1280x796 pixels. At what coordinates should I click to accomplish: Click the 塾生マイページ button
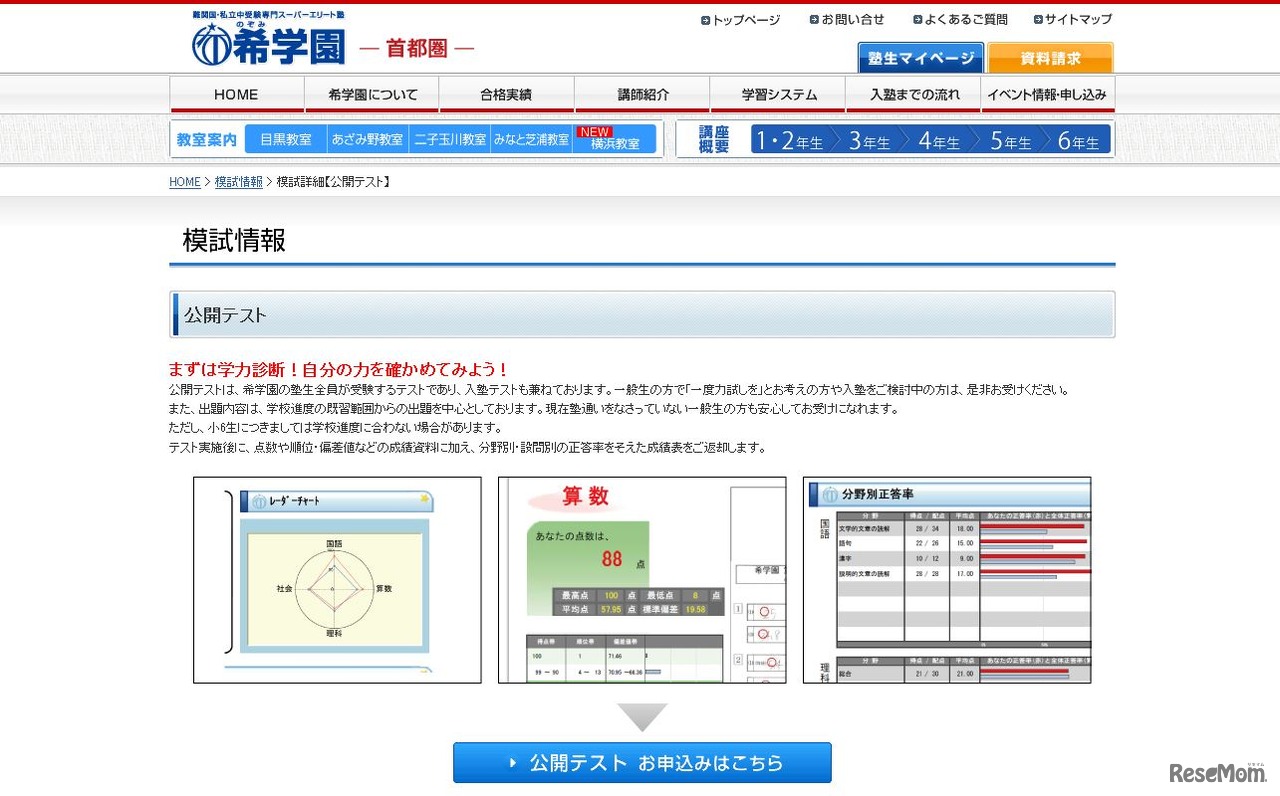(921, 58)
